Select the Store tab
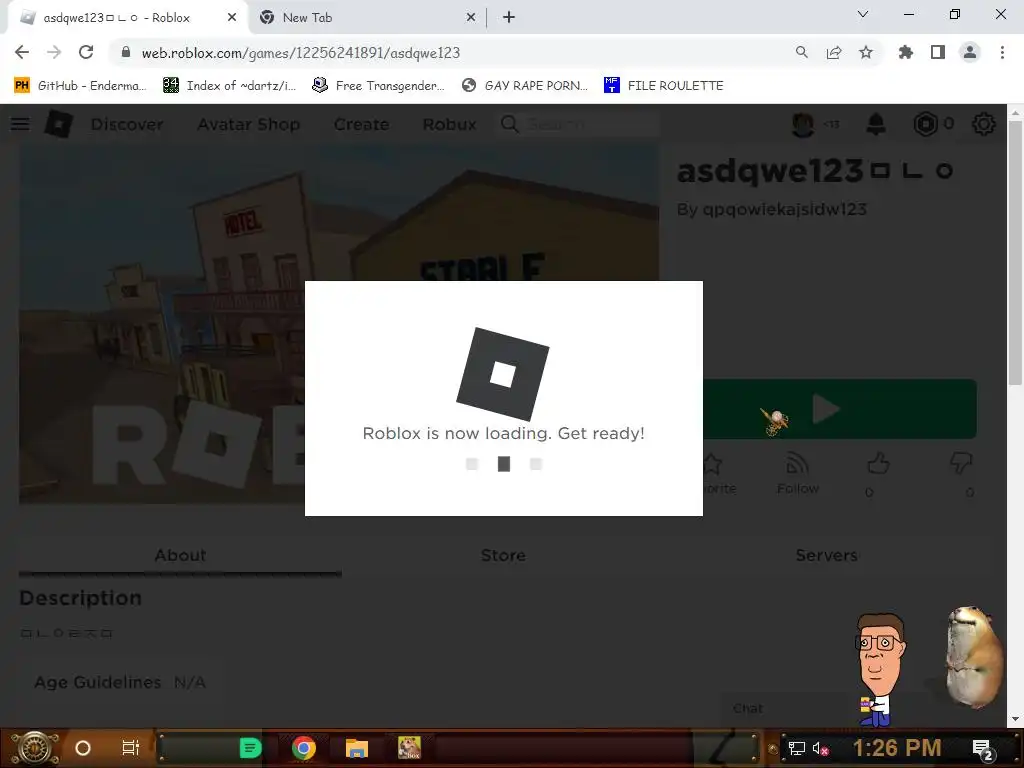 tap(503, 555)
